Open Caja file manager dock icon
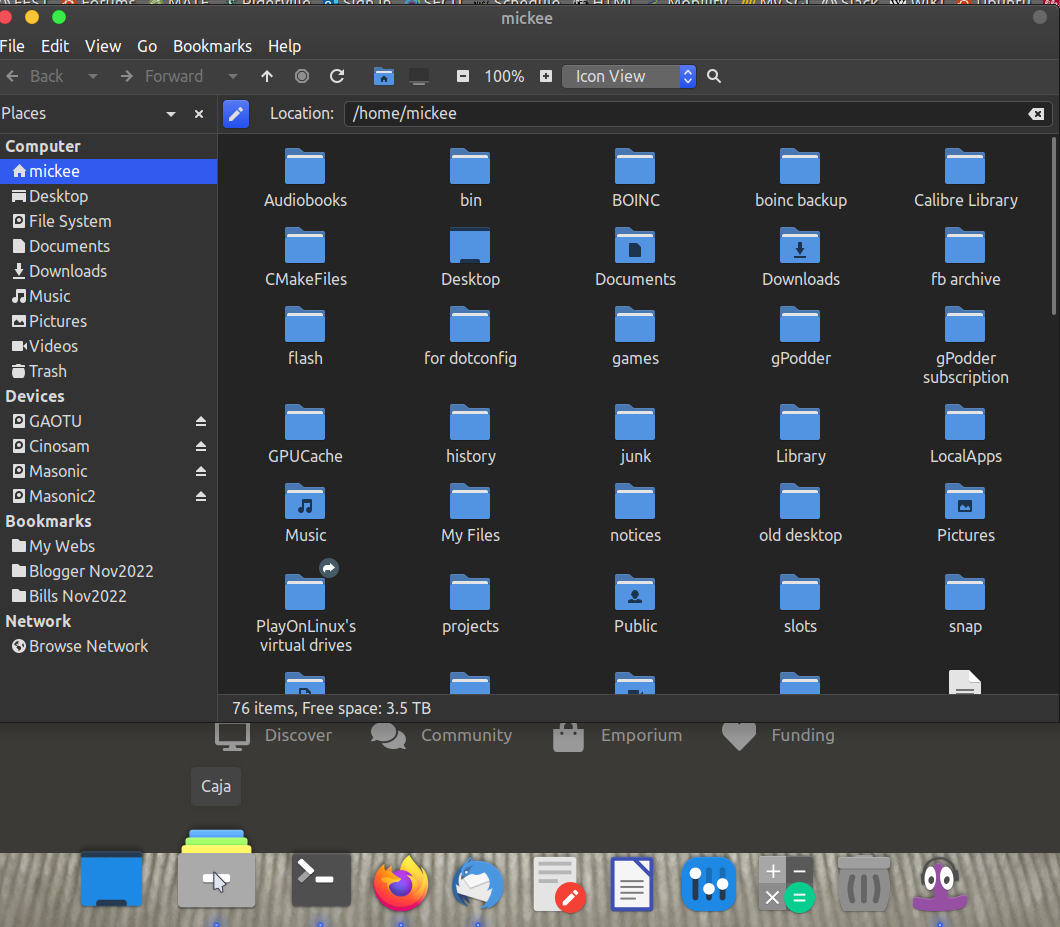 tap(216, 868)
